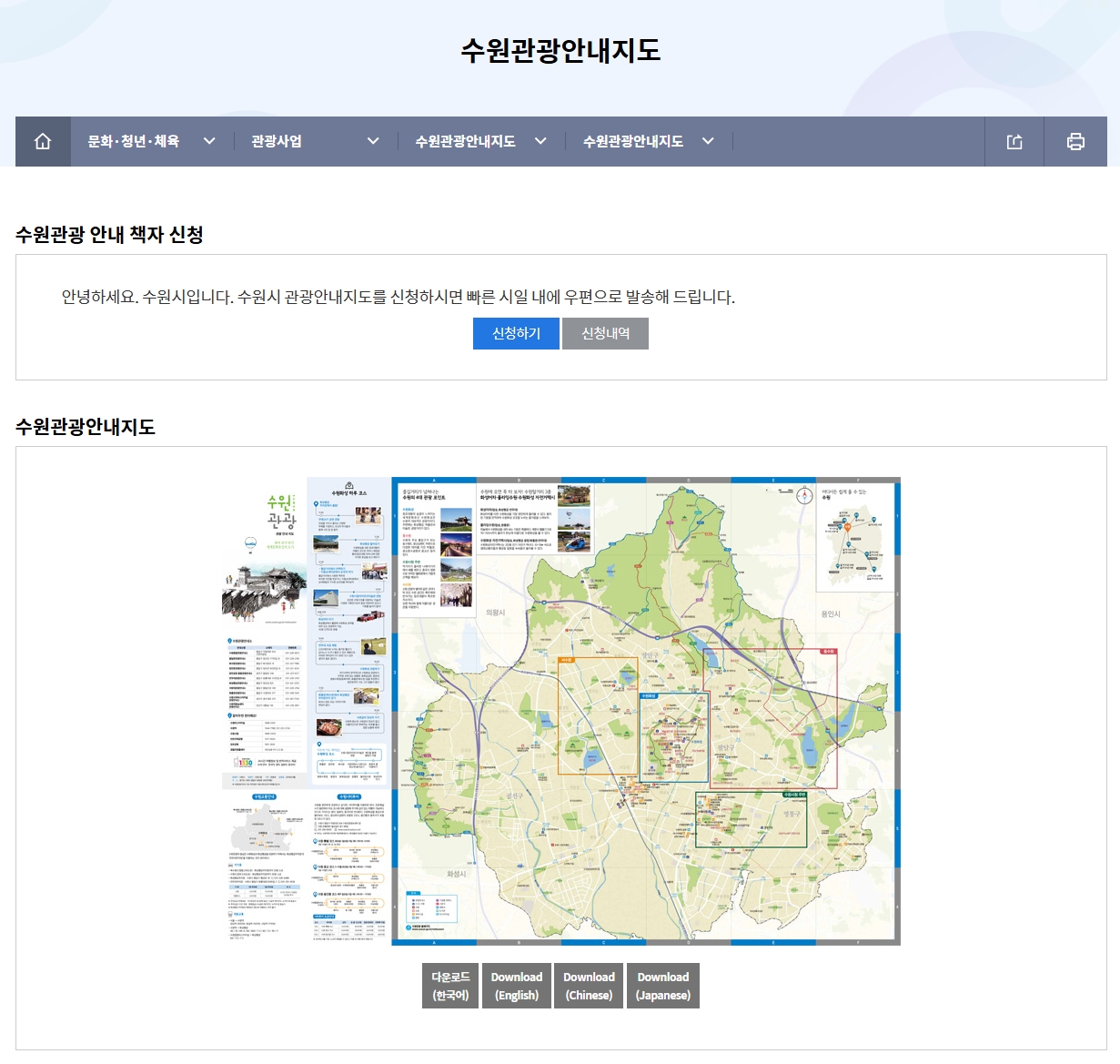The image size is (1120, 1064).
Task: Download the Chinese version of the map
Action: [589, 986]
